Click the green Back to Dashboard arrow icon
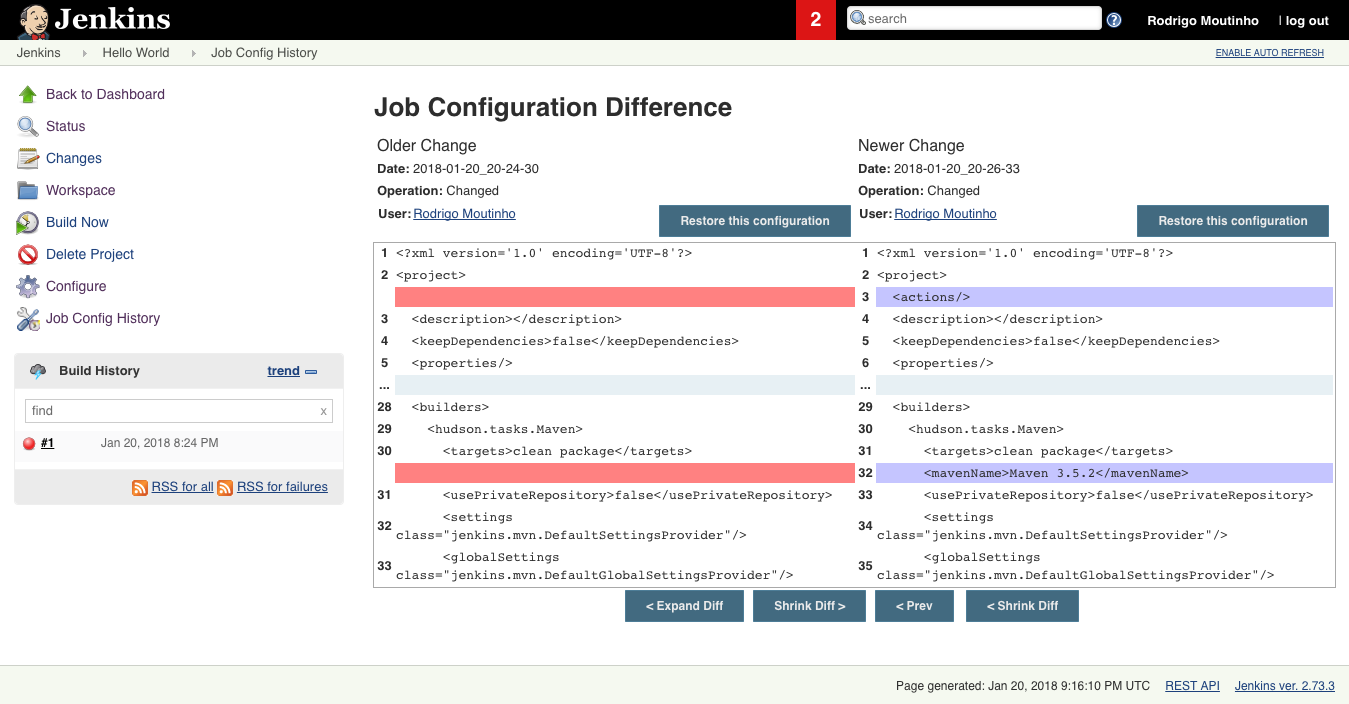The width and height of the screenshot is (1349, 704). tap(28, 94)
